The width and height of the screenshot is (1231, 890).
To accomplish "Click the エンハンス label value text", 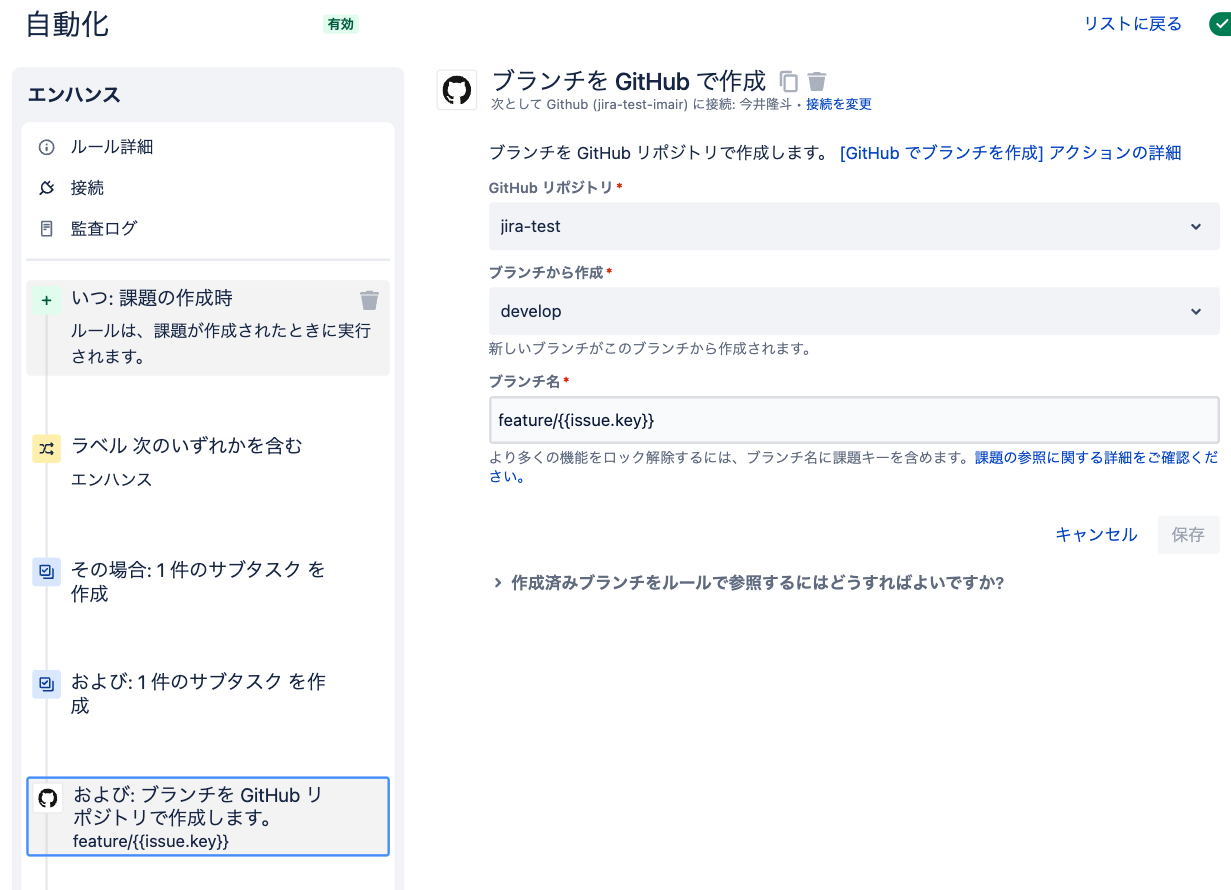I will 112,479.
